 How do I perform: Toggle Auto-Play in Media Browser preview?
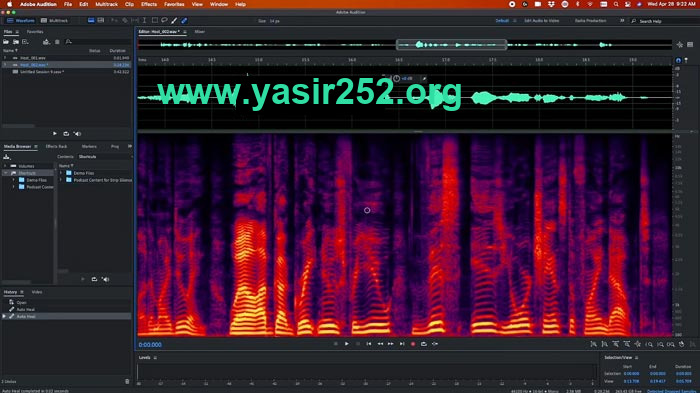point(105,279)
